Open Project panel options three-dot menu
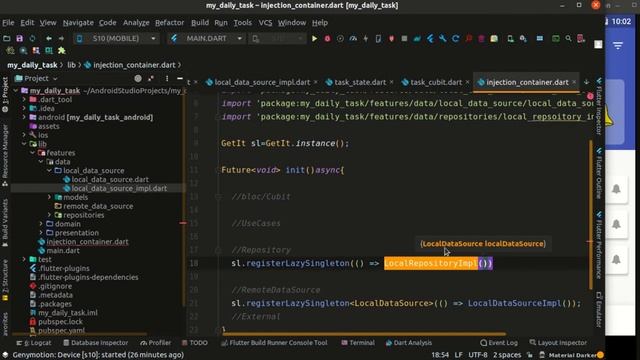This screenshot has height=360, width=640. click(x=167, y=78)
